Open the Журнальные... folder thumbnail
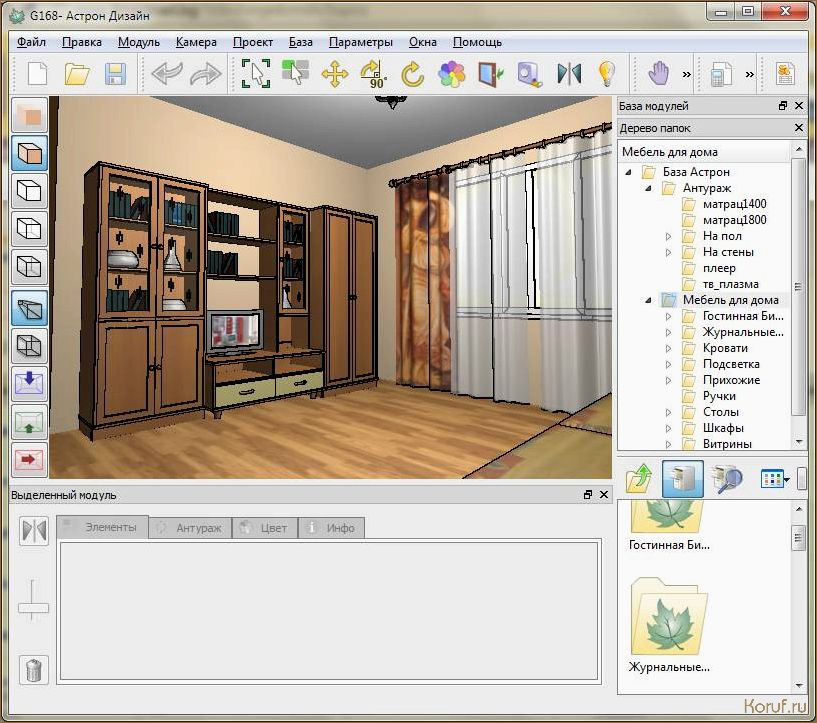This screenshot has width=817, height=723. (x=669, y=625)
